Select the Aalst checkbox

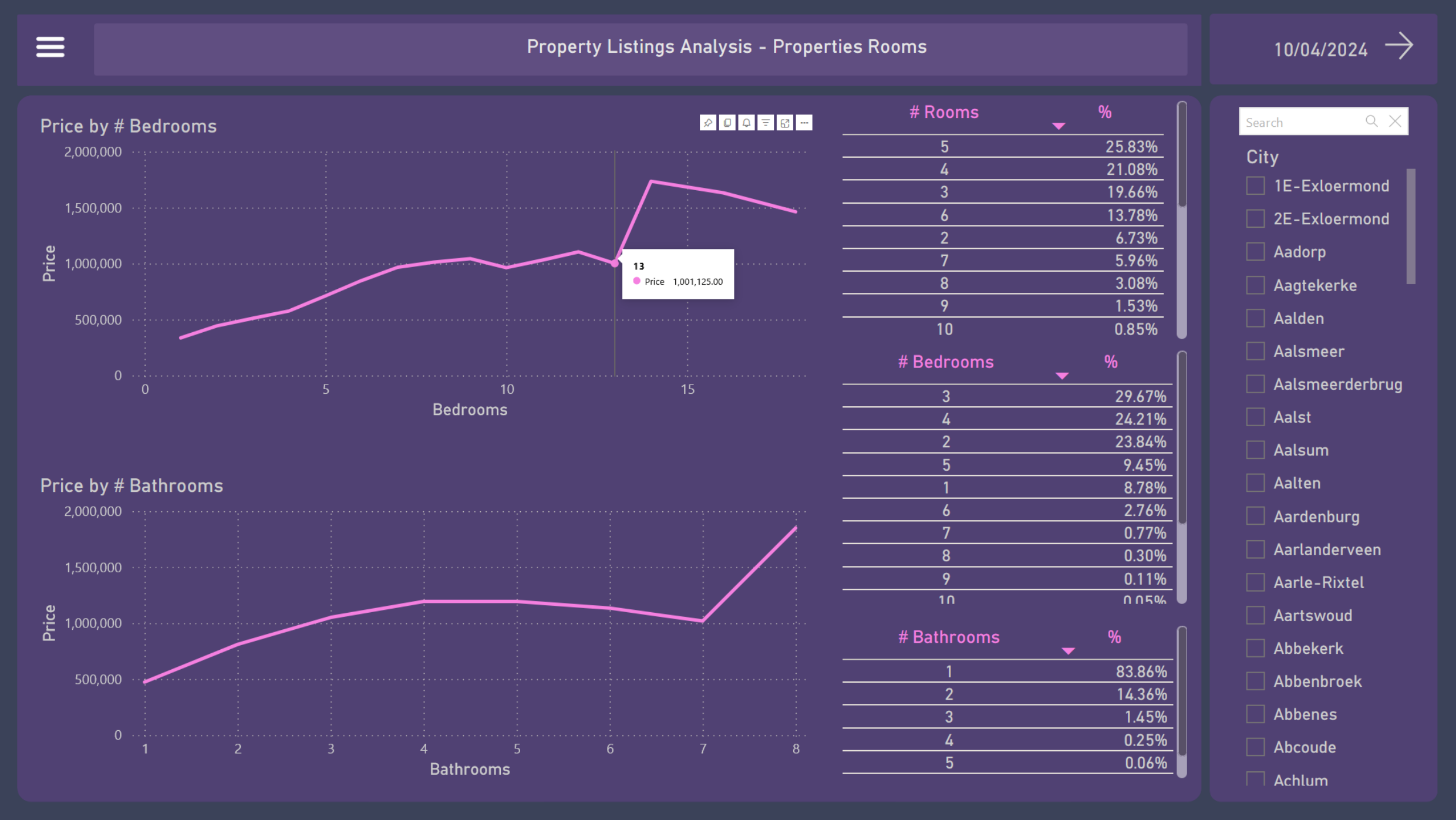tap(1255, 417)
